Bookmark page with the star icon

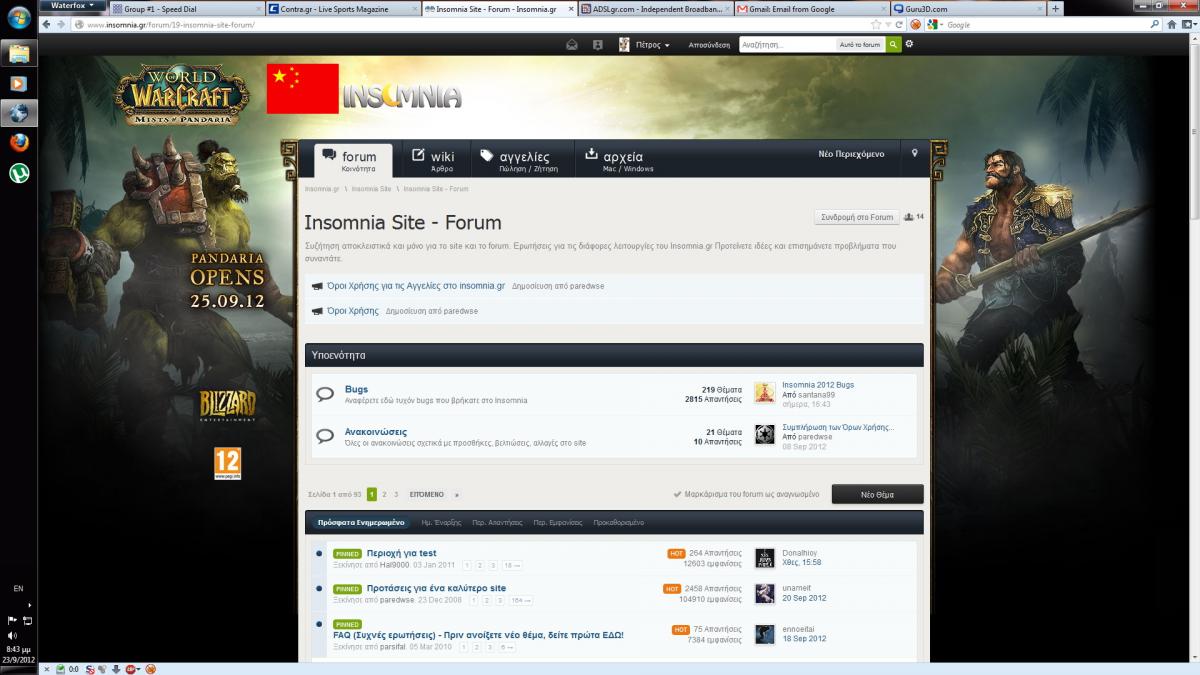pos(876,24)
